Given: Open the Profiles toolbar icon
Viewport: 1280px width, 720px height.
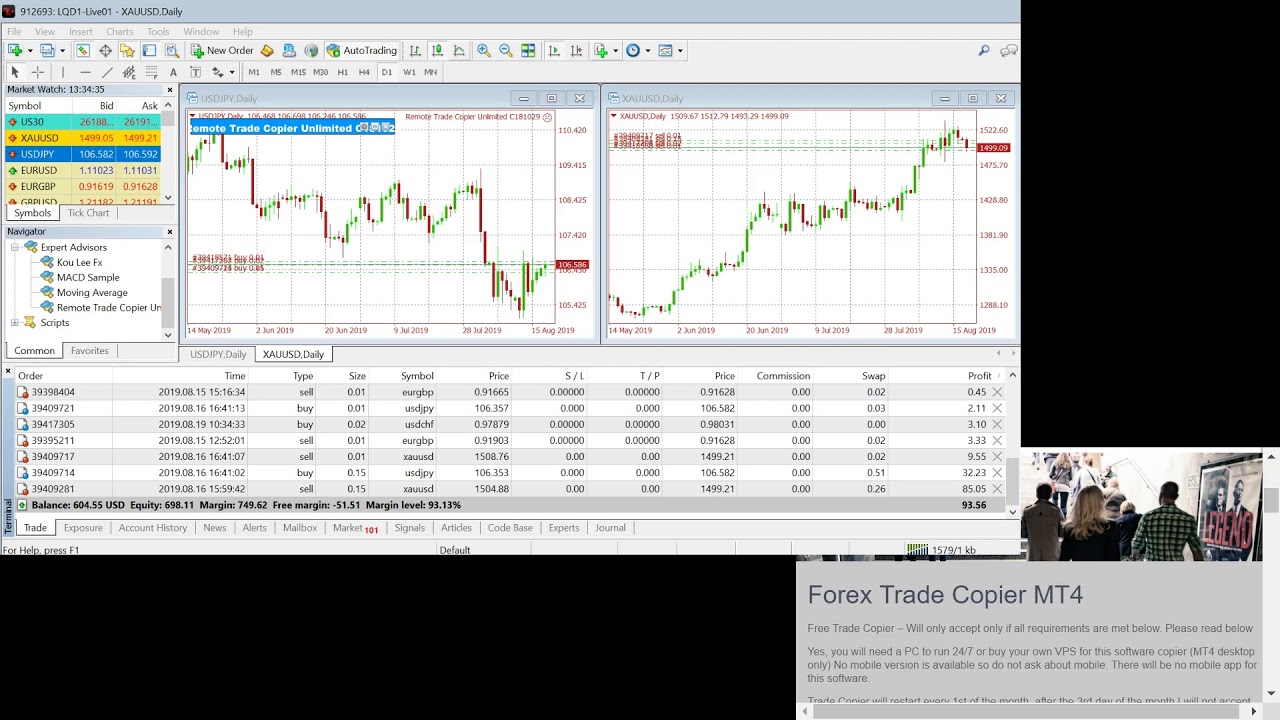Looking at the screenshot, I should coord(47,50).
